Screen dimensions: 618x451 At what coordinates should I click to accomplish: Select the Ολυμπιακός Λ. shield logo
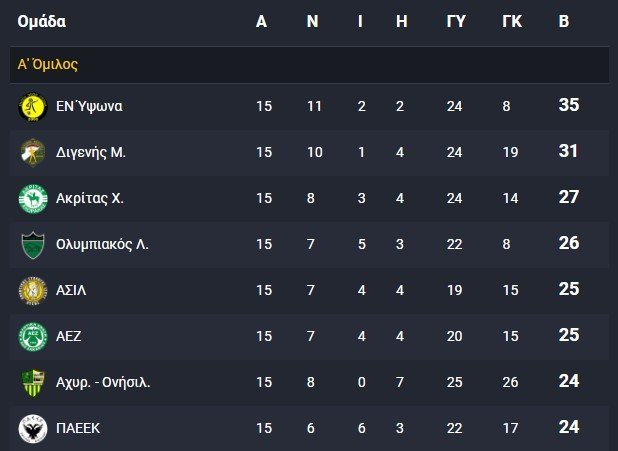point(33,245)
